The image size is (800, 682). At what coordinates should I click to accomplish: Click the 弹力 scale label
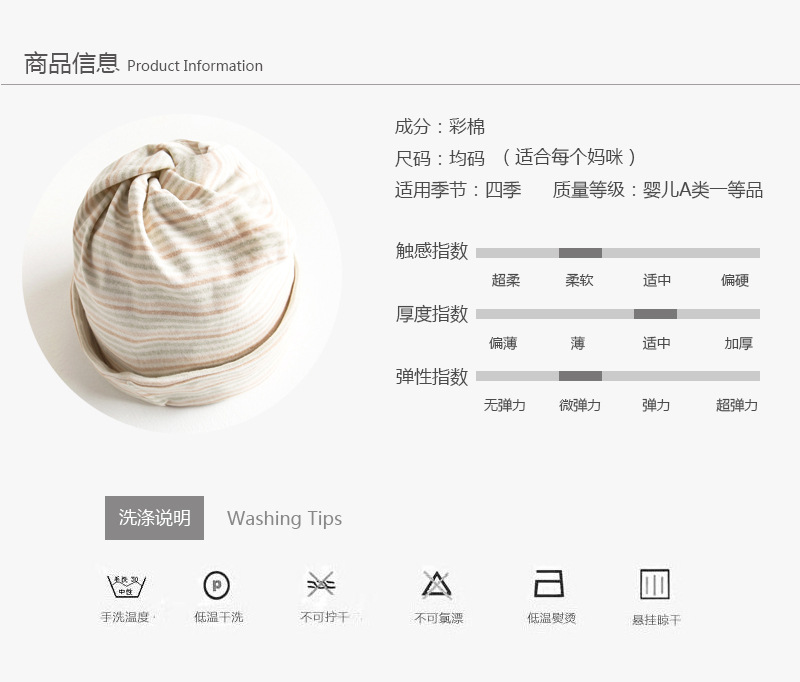tap(656, 406)
